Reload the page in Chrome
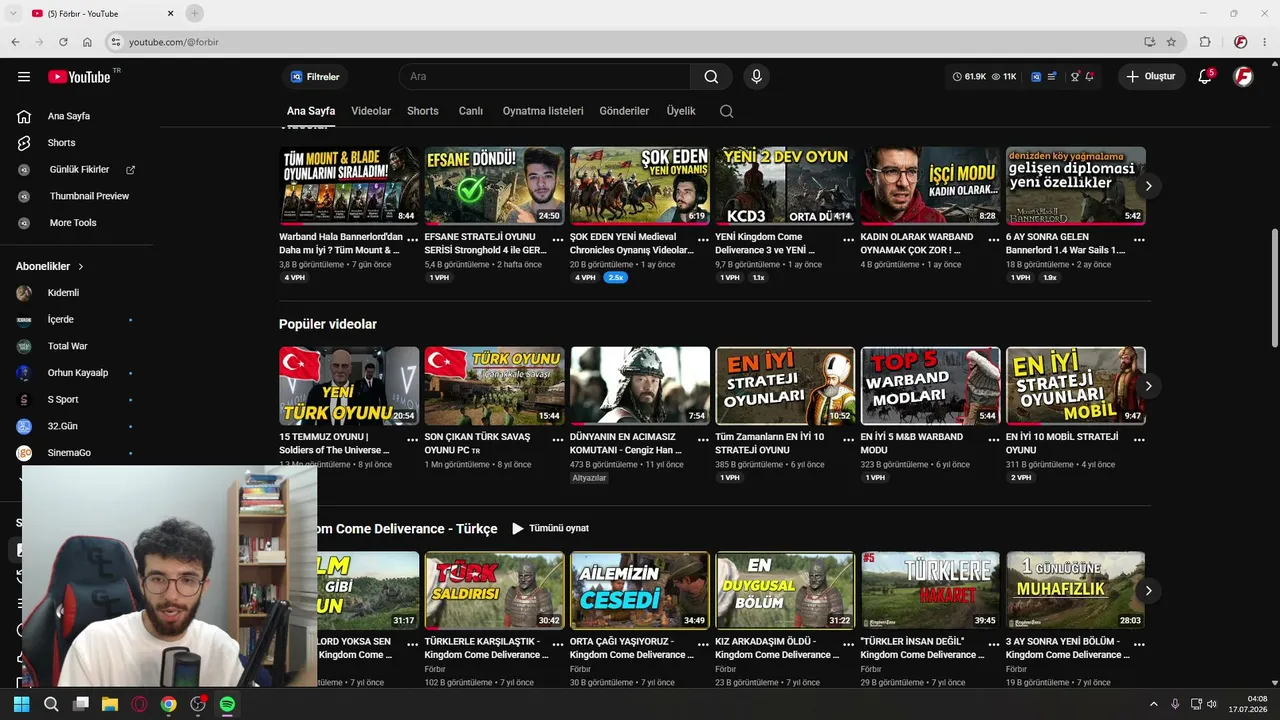Screen dimensions: 1280x720 coord(63,42)
